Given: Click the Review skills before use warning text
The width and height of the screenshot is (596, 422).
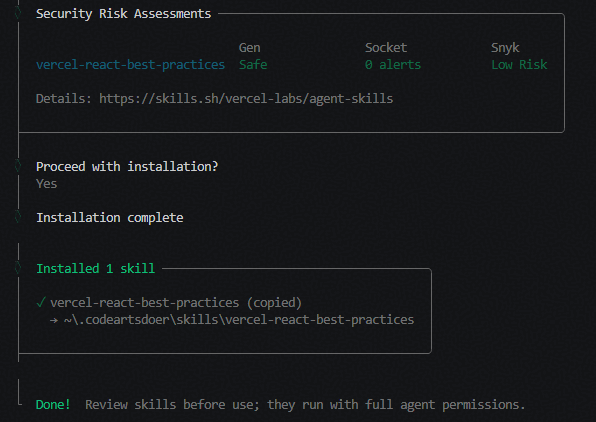Looking at the screenshot, I should (305, 405).
